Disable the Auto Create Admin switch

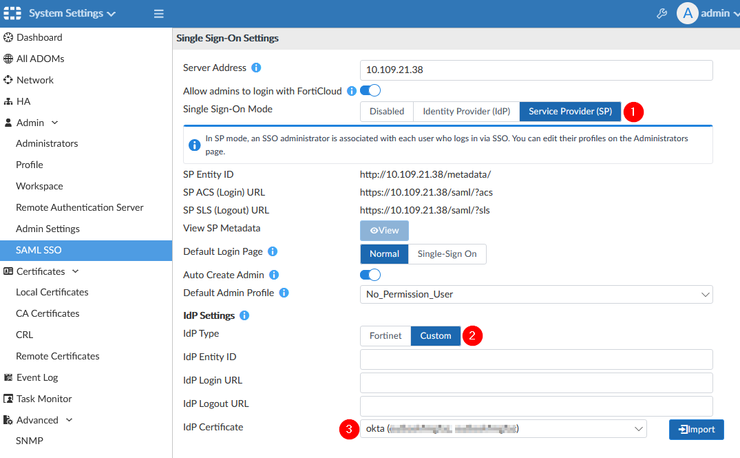tap(370, 274)
